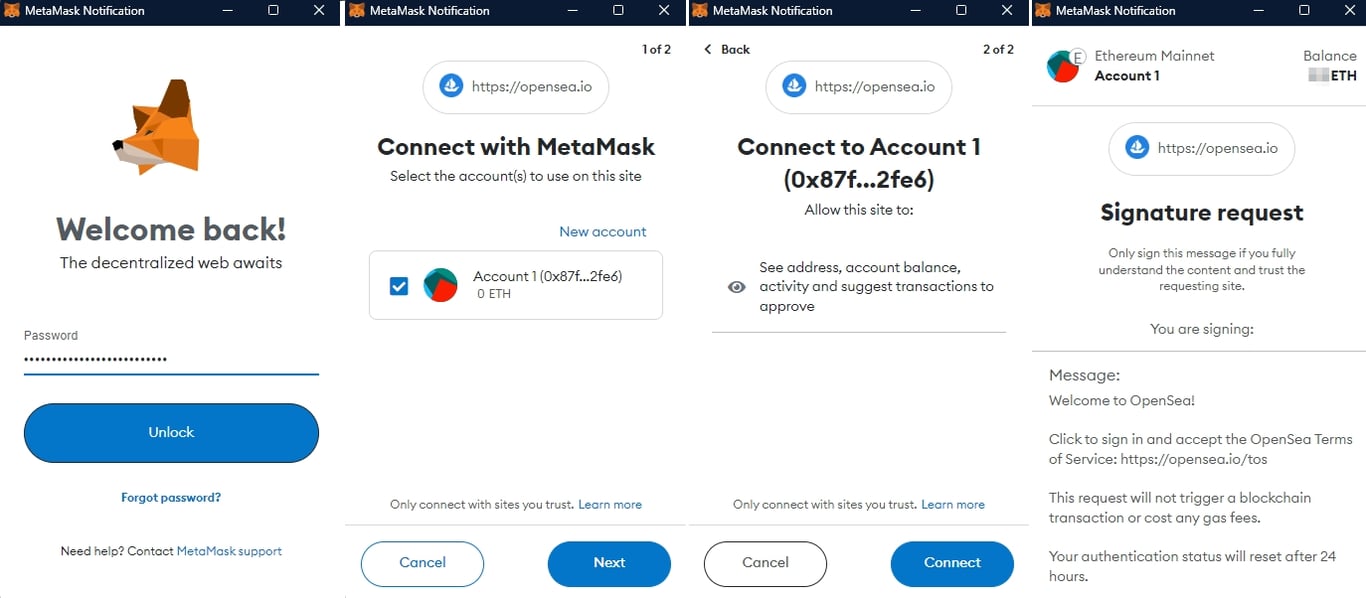Open the Forgot password link
The height and width of the screenshot is (598, 1366).
pos(170,497)
